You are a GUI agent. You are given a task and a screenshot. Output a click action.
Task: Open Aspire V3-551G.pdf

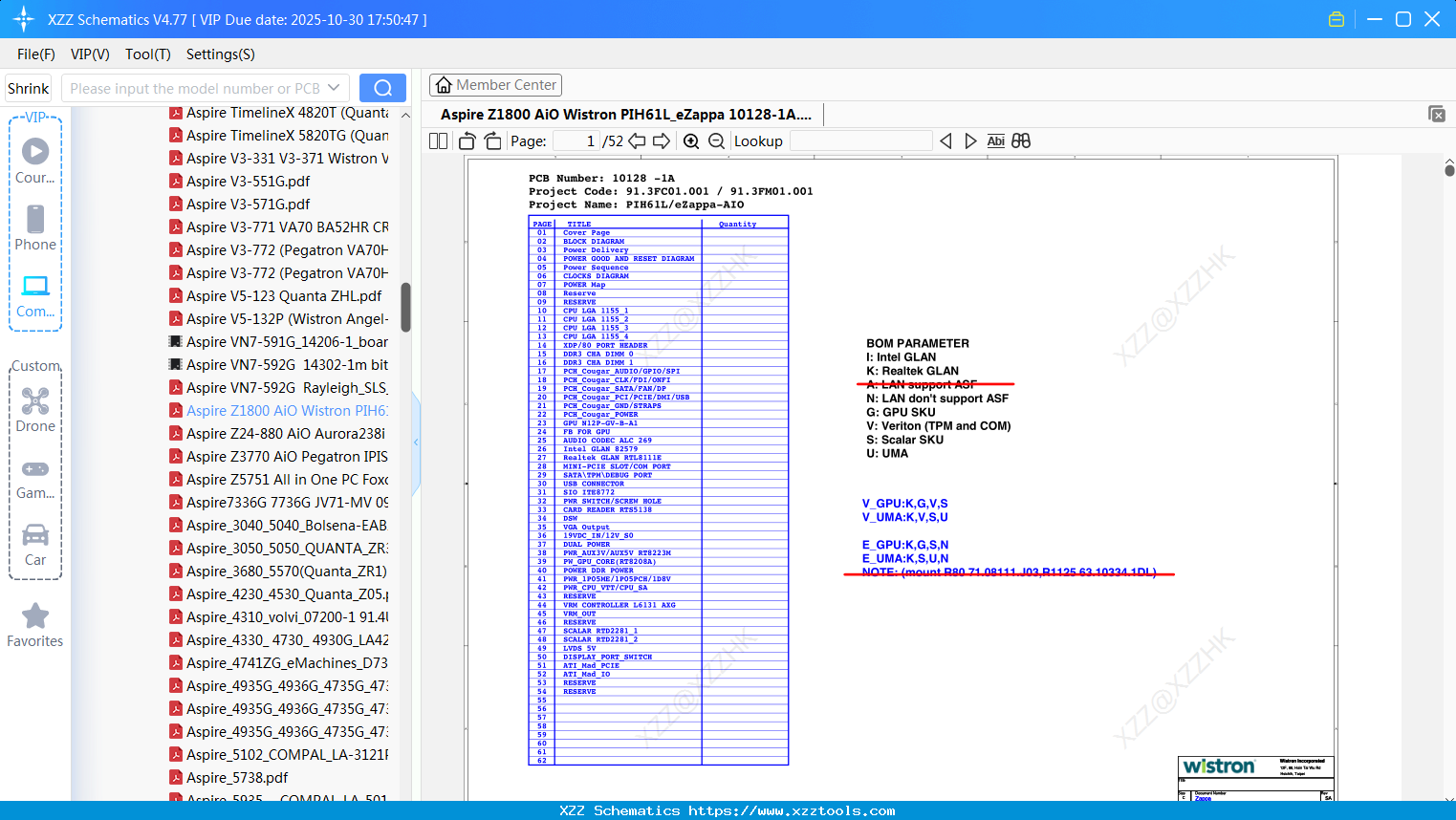240,182
